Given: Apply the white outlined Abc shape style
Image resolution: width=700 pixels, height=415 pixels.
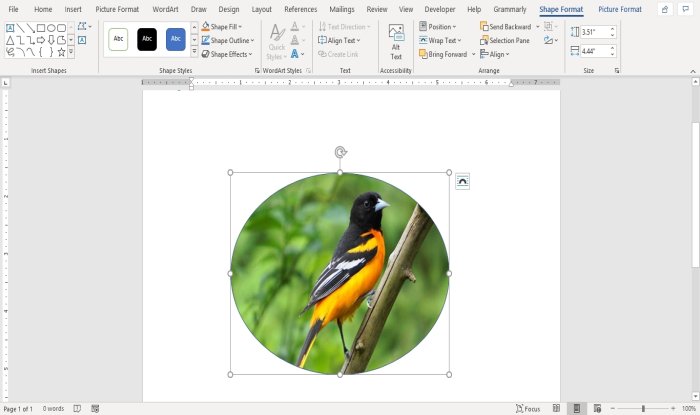Looking at the screenshot, I should click(118, 39).
